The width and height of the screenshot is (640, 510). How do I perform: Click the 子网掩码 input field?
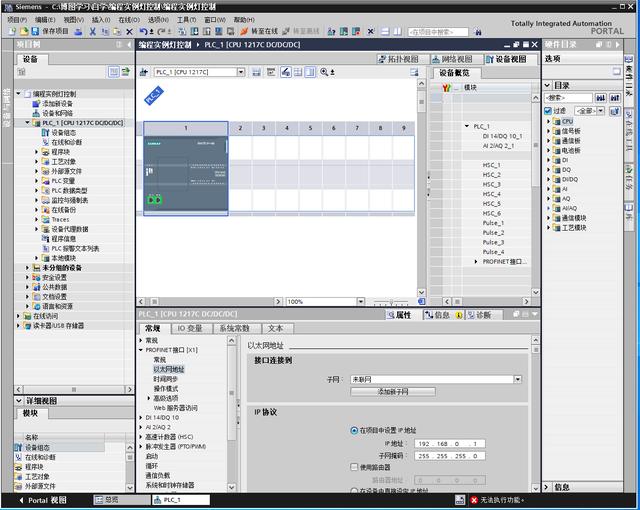450,456
